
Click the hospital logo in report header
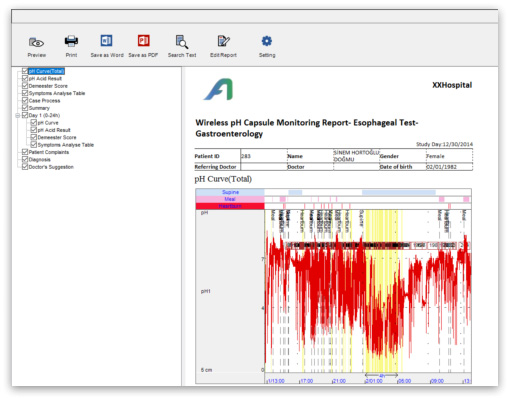pos(219,89)
